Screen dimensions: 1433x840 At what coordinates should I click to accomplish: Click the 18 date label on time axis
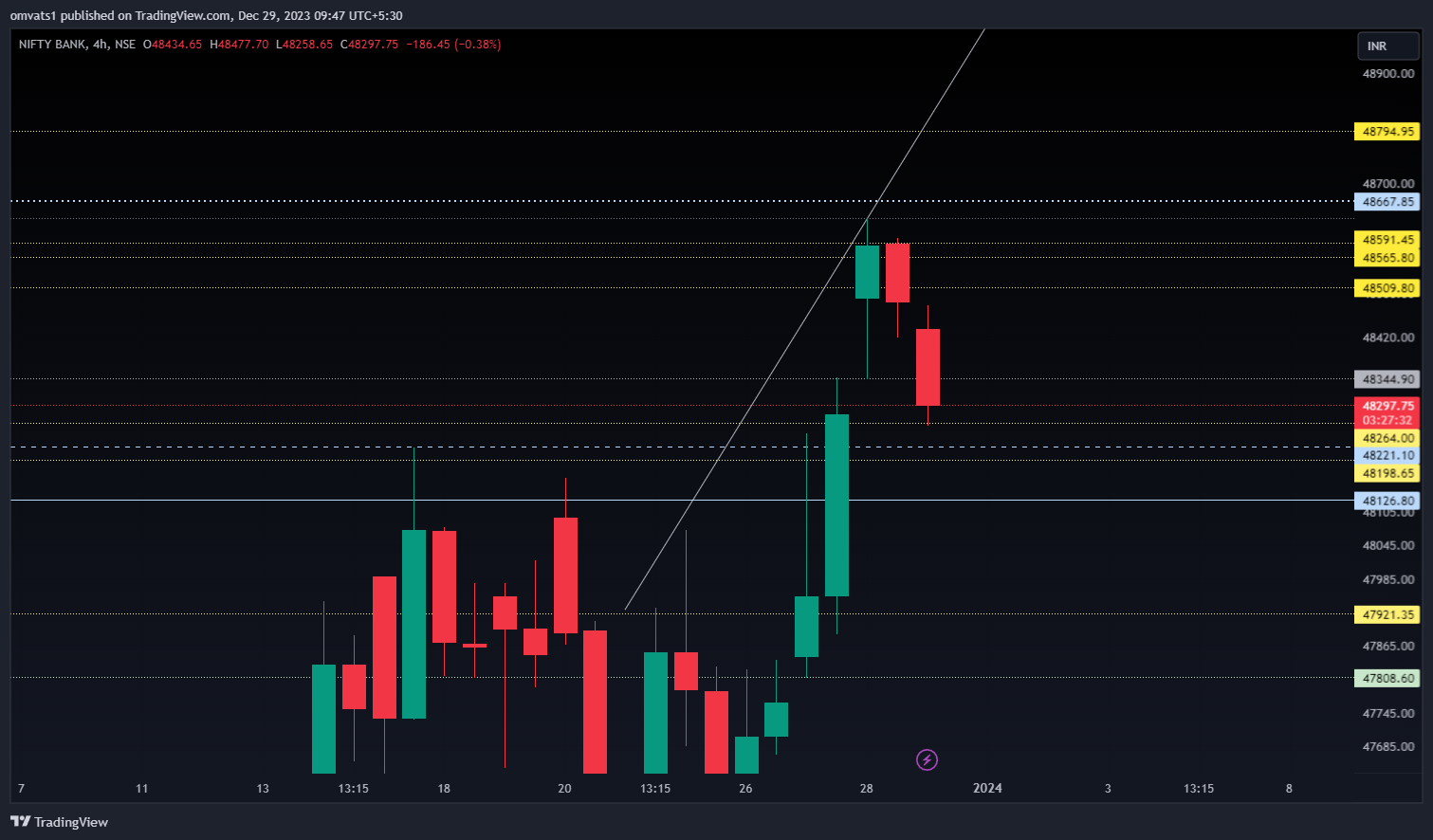(444, 788)
